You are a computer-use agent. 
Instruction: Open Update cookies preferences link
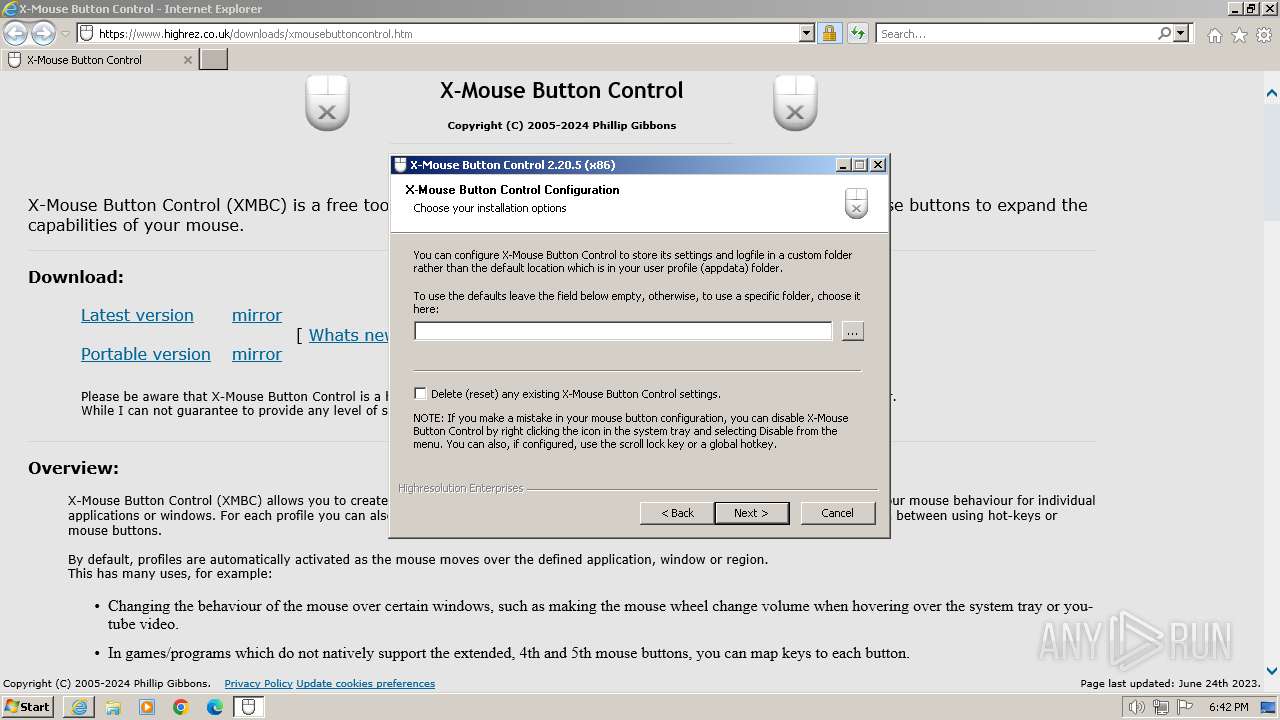(x=365, y=684)
